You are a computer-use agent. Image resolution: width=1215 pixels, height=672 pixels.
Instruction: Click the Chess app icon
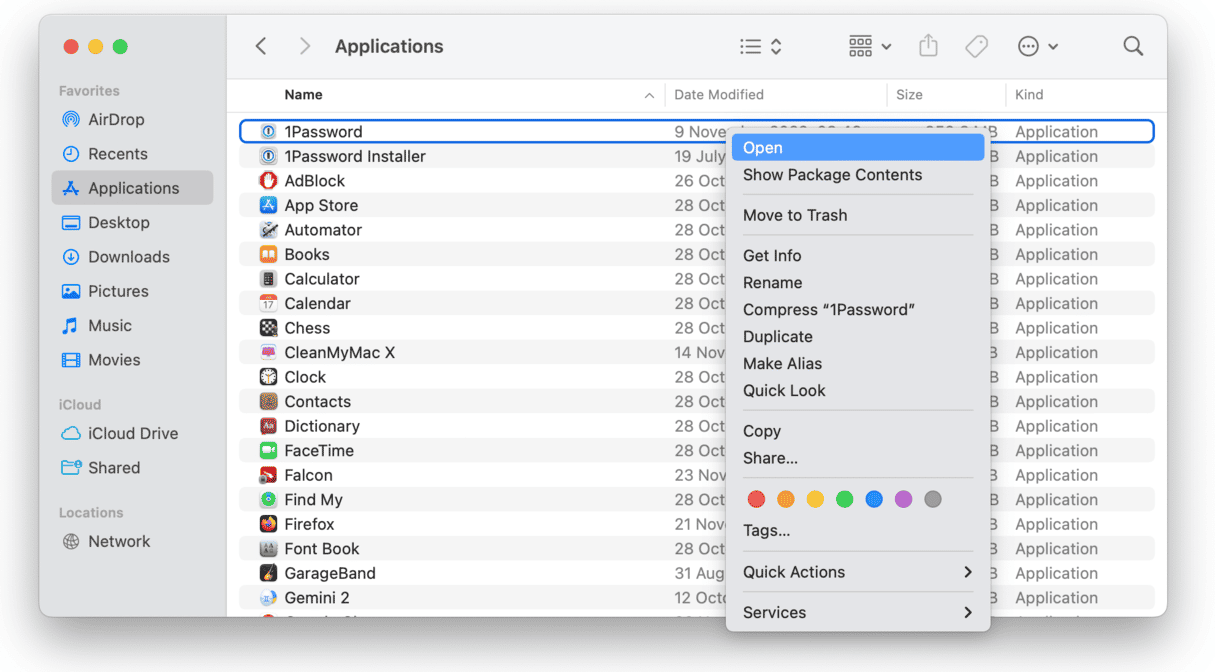tap(268, 328)
